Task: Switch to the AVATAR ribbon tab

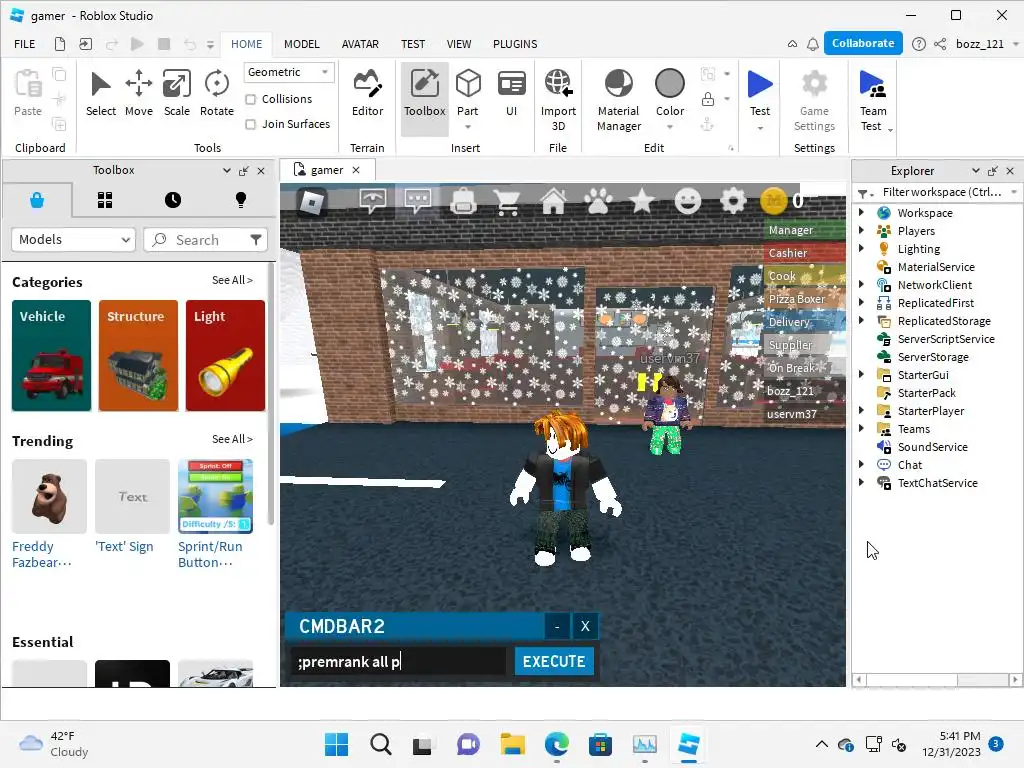Action: pos(360,44)
